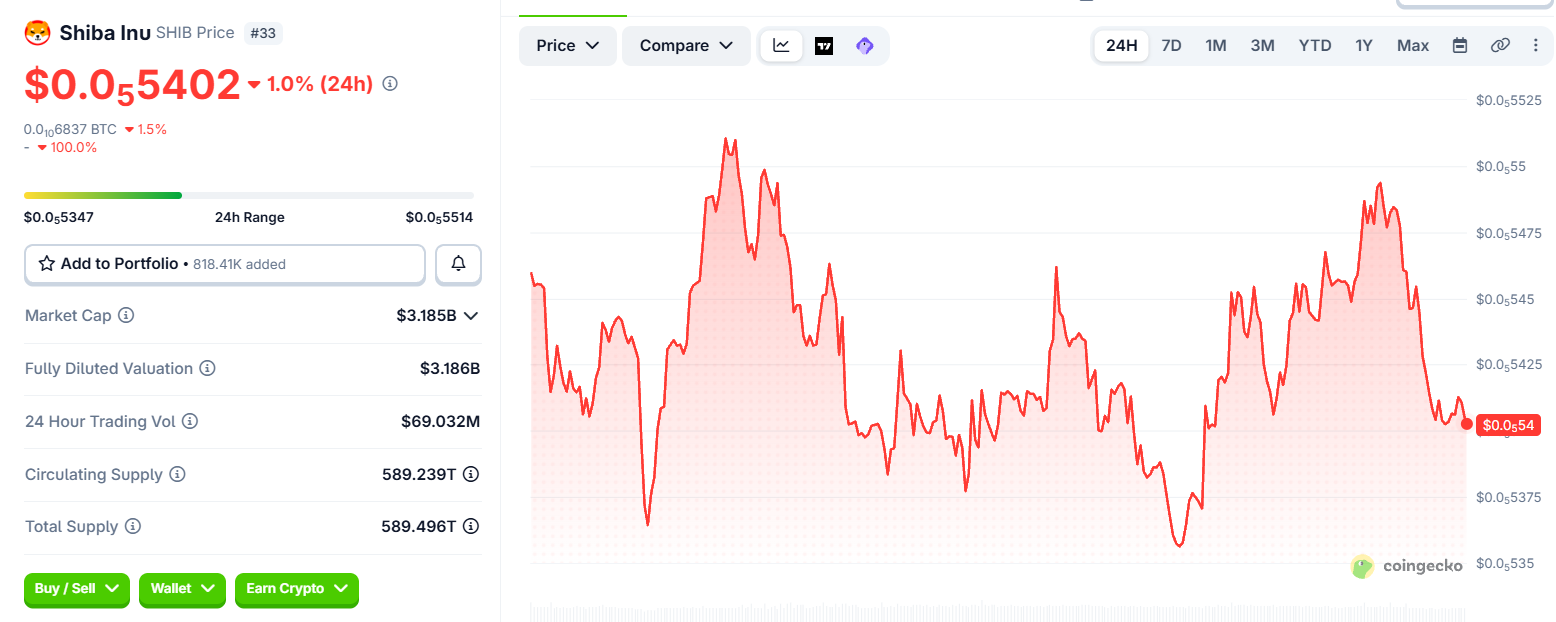
Task: Open the Market Cap info icon
Action: tap(126, 316)
